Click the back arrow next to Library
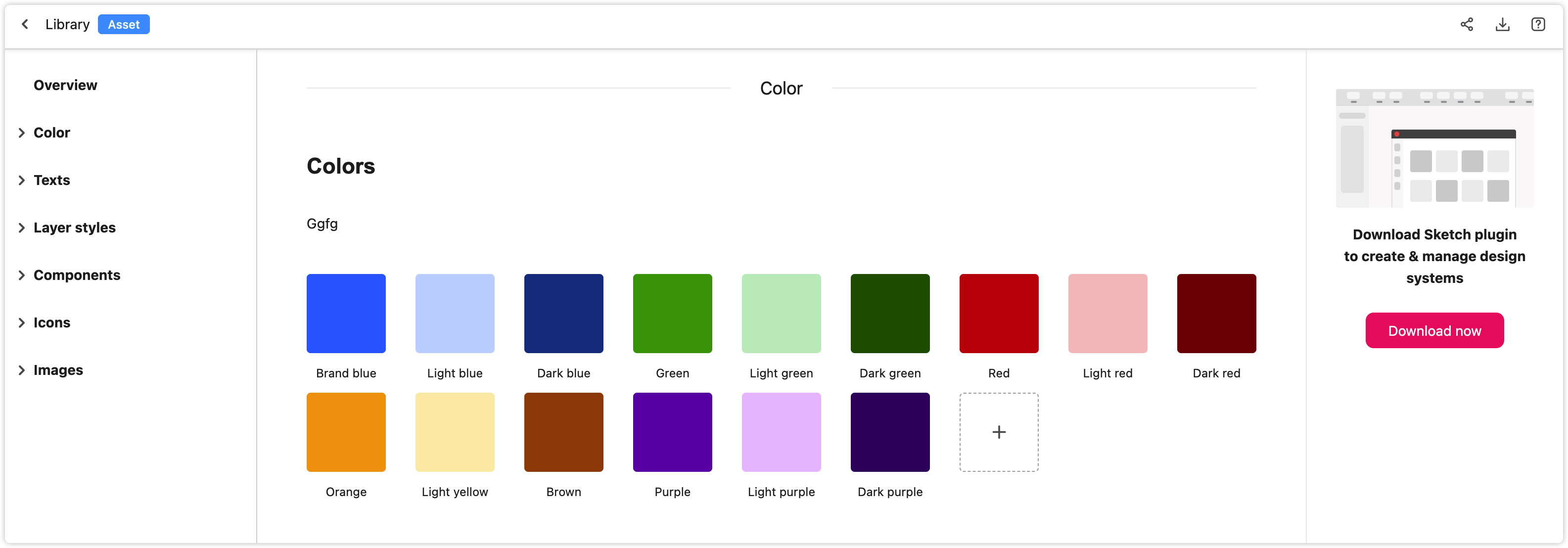Viewport: 1568px width, 548px height. (x=25, y=24)
